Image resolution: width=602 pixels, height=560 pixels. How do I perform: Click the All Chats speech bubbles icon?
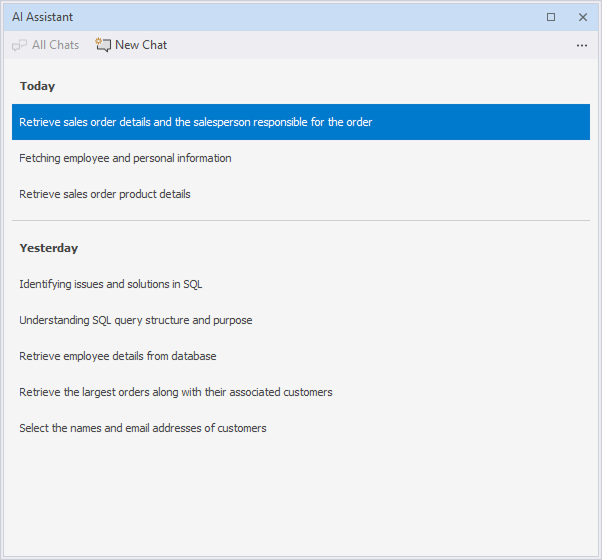[19, 45]
